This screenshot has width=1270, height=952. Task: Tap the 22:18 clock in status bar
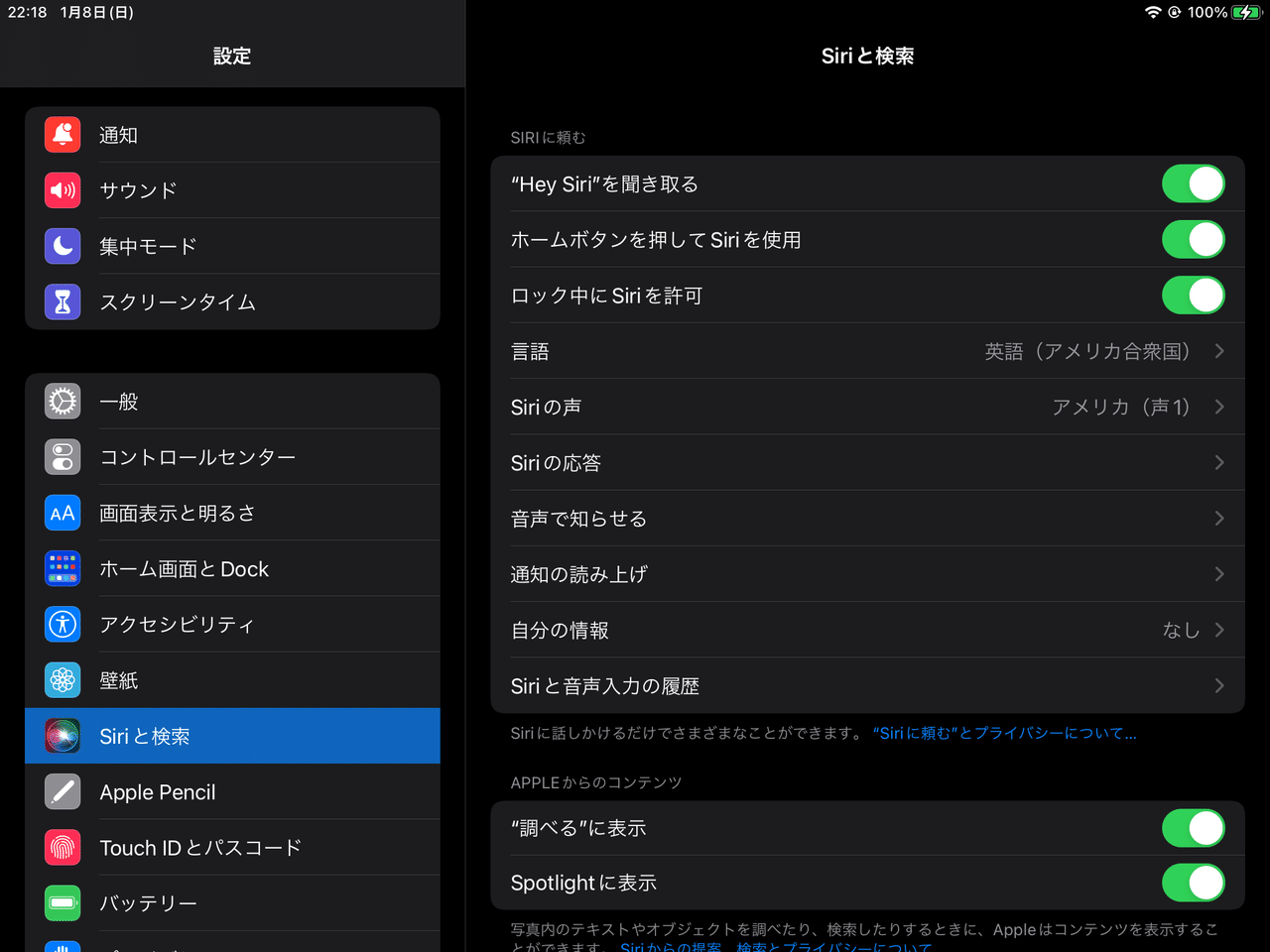tap(28, 12)
